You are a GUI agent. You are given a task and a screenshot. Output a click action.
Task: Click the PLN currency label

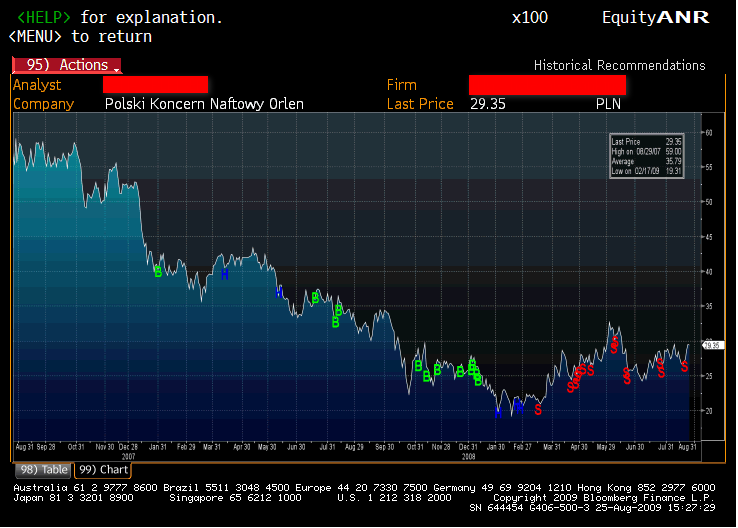[x=608, y=104]
